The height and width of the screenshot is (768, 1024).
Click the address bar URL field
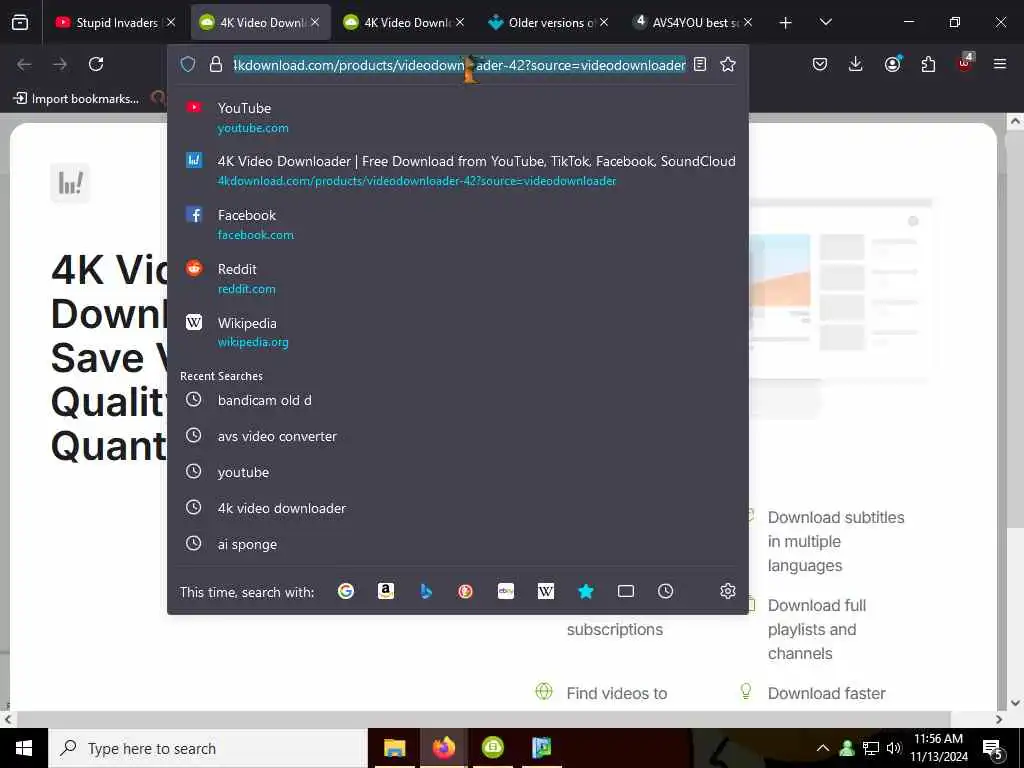coord(459,64)
